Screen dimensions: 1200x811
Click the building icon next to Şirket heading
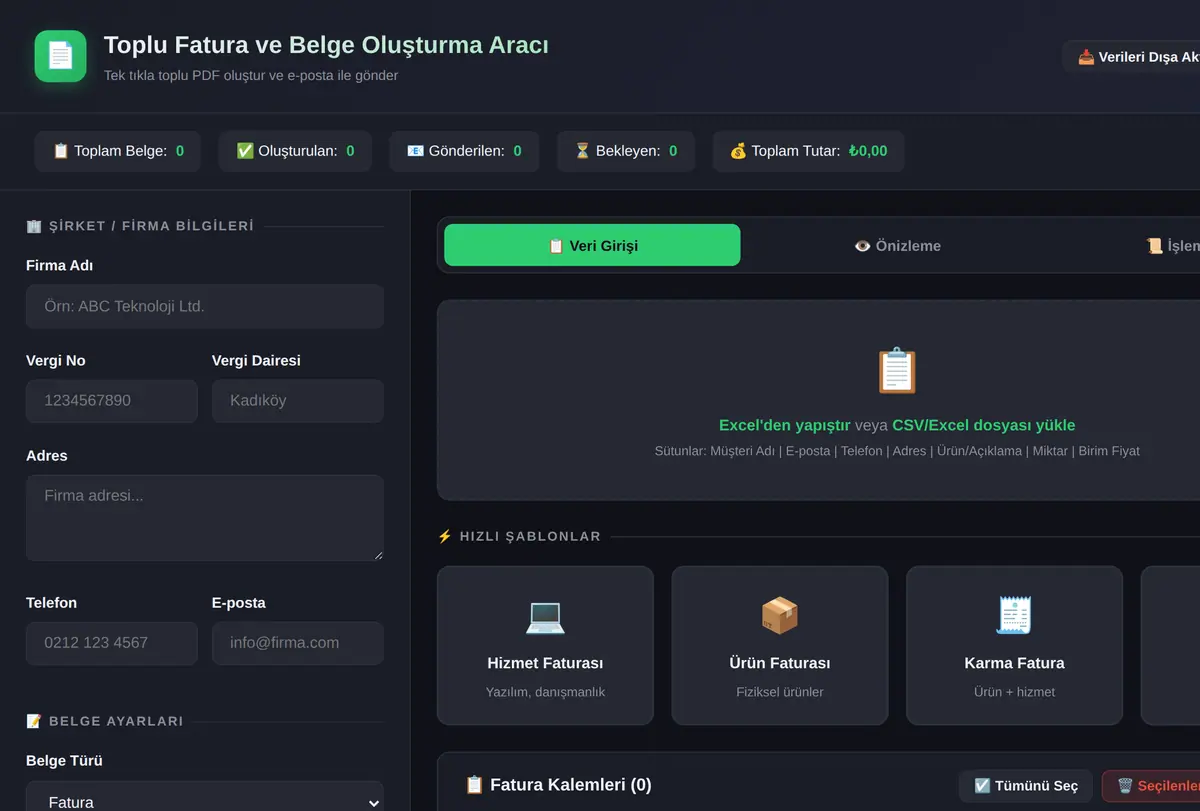coord(34,226)
